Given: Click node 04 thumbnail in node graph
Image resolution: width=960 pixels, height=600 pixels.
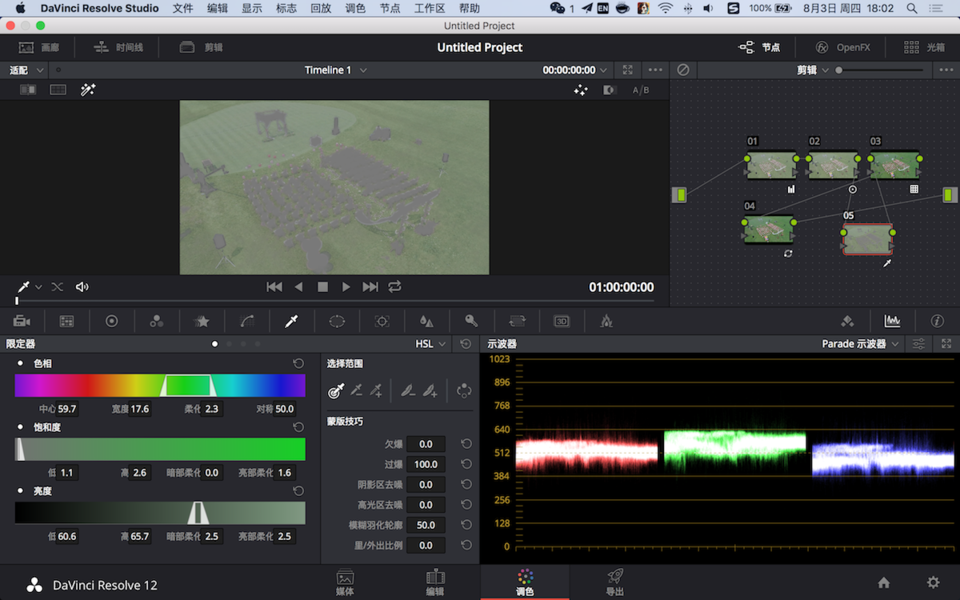Looking at the screenshot, I should click(768, 230).
